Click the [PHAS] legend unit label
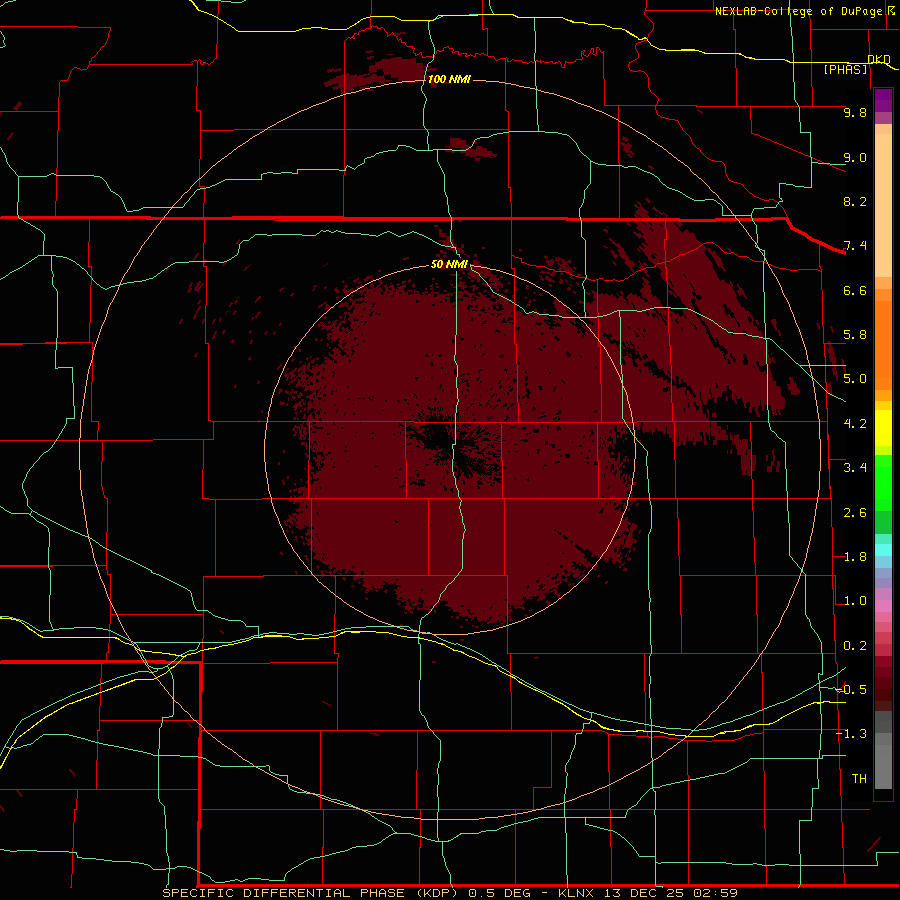Viewport: 900px width, 900px height. (x=845, y=69)
